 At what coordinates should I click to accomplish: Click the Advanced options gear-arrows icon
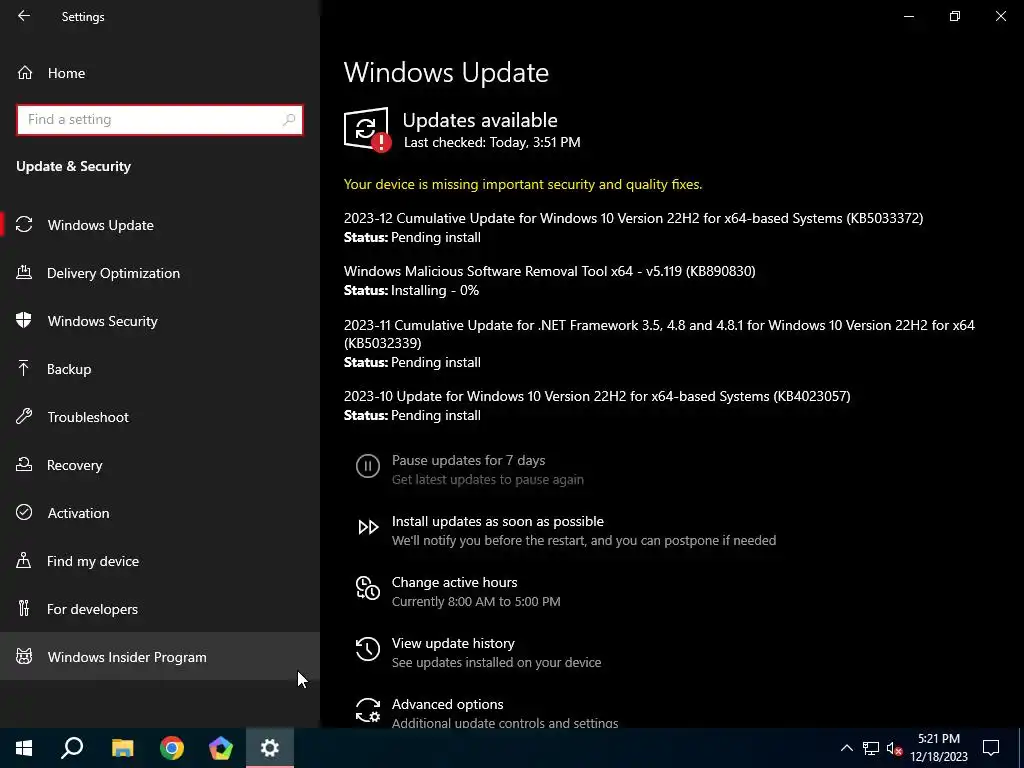(368, 711)
